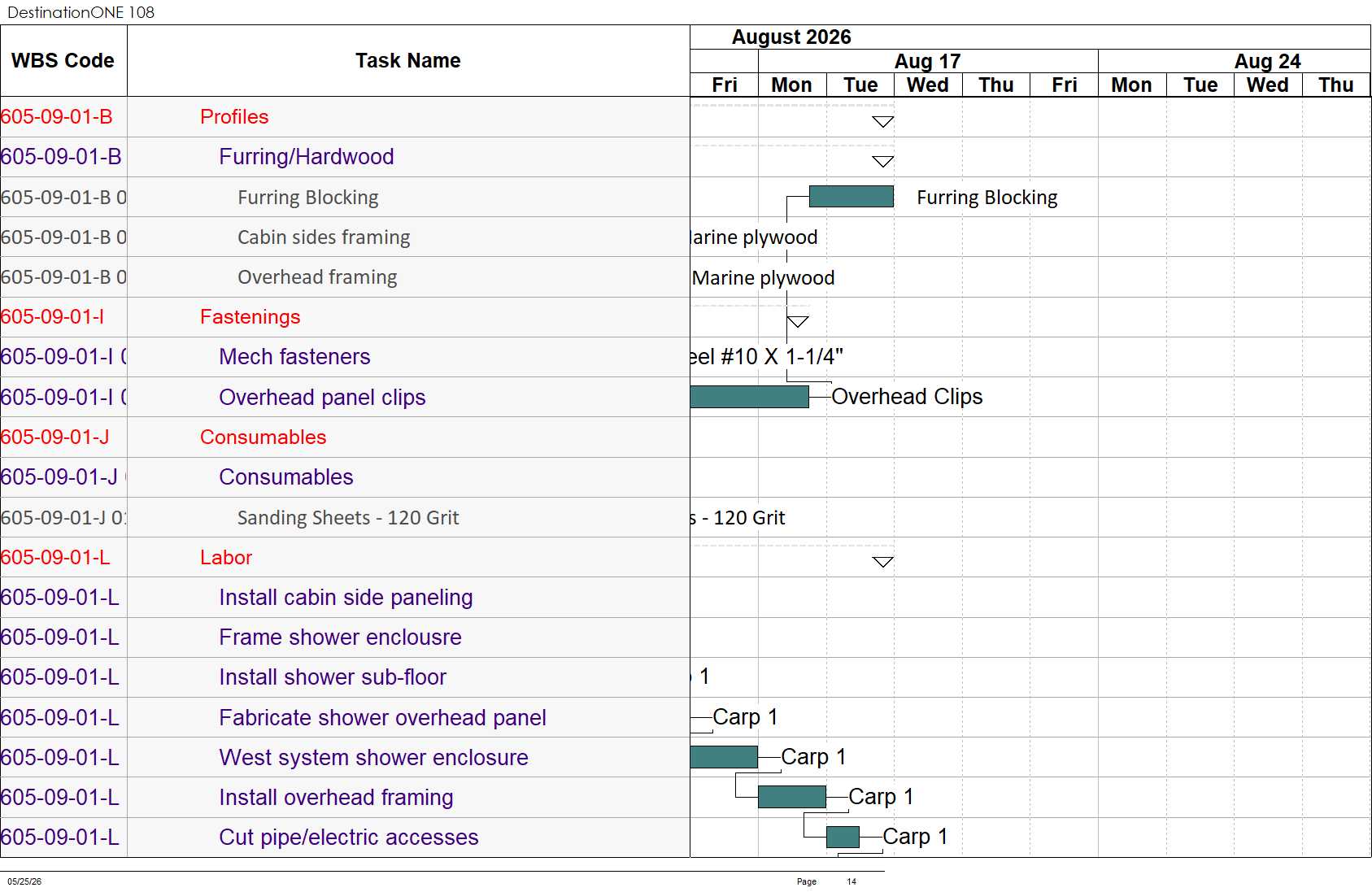Screen dimensions: 1372x892
Task: Click the Labor row summary end marker
Action: [x=883, y=562]
